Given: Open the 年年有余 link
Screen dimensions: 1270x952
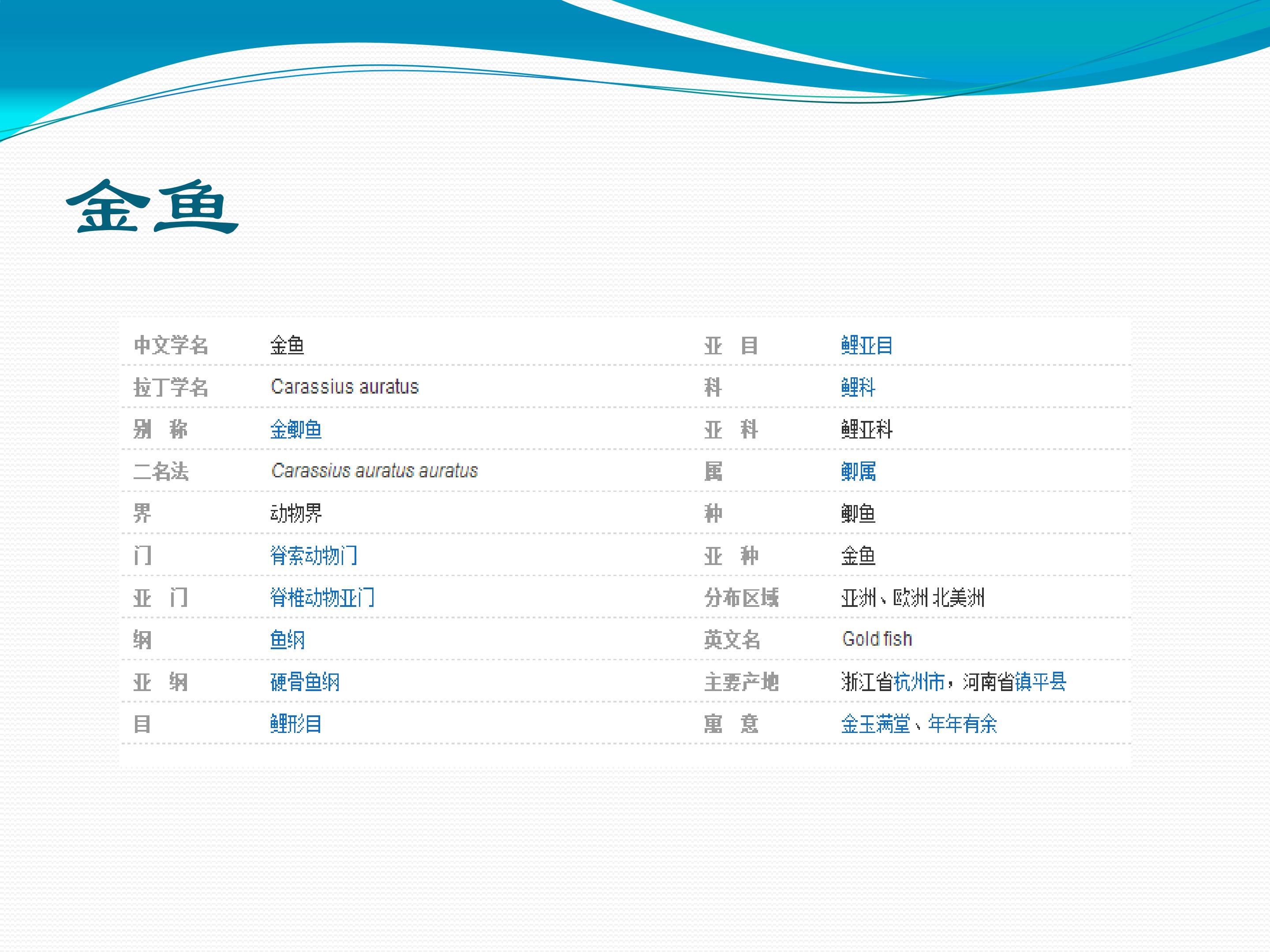Looking at the screenshot, I should coord(963,724).
